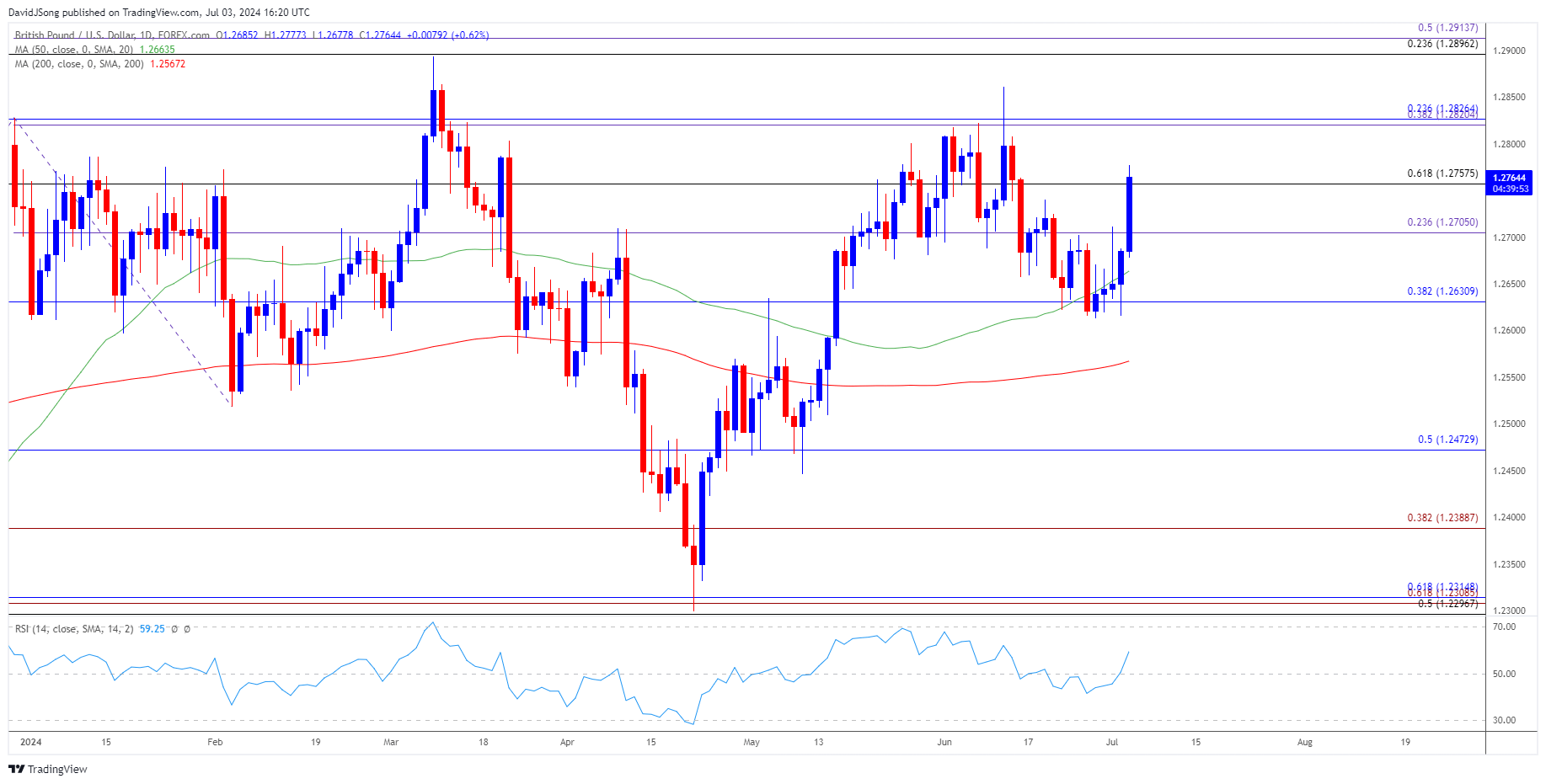Click the 2024 label on time axis
1546x784 pixels.
[31, 743]
